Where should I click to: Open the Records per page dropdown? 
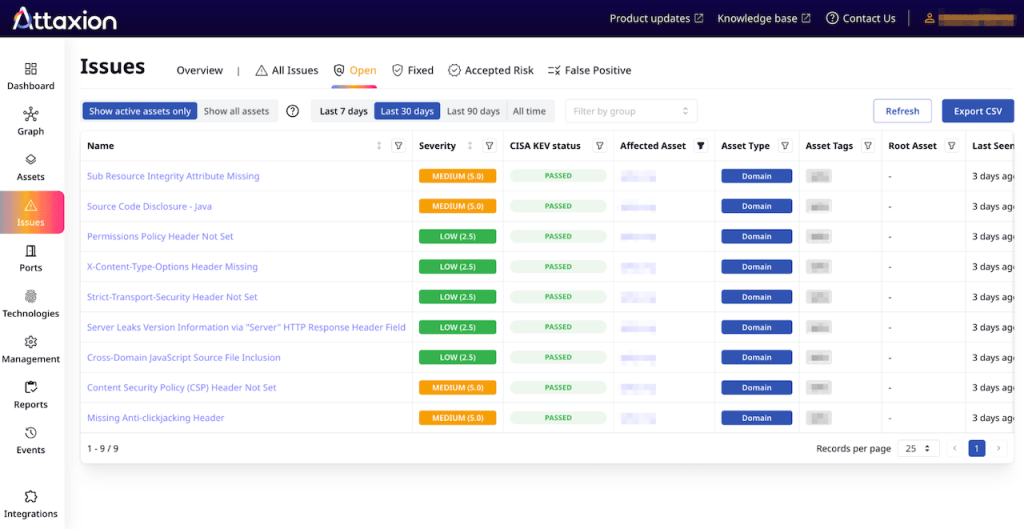918,449
